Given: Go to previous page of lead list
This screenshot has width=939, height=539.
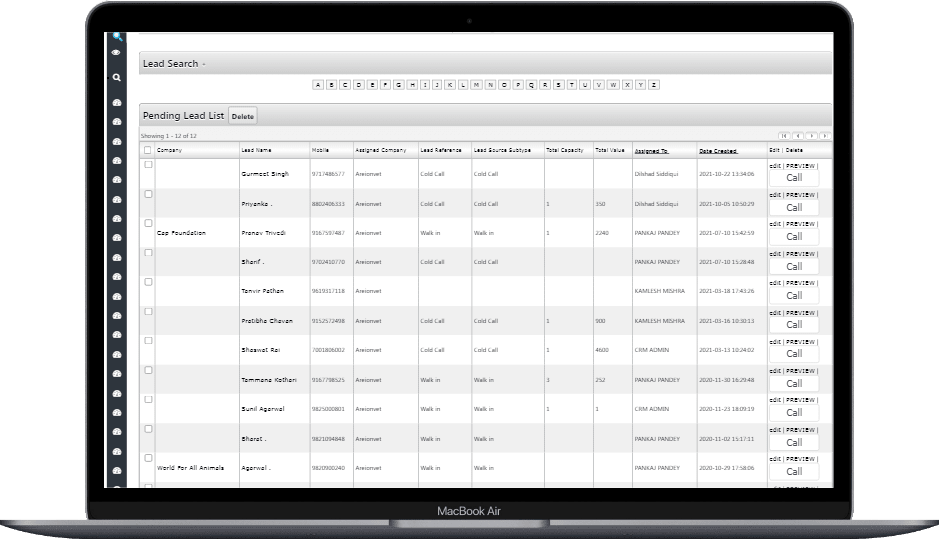Looking at the screenshot, I should pos(798,136).
